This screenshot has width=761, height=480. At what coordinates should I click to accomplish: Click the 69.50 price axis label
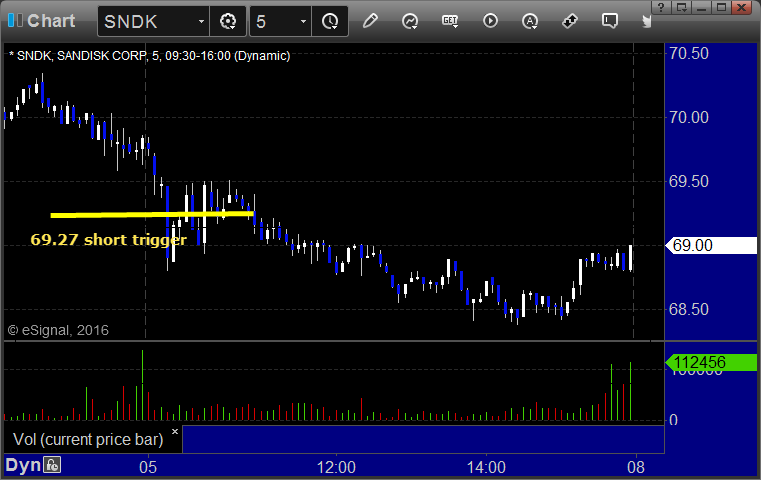(689, 182)
